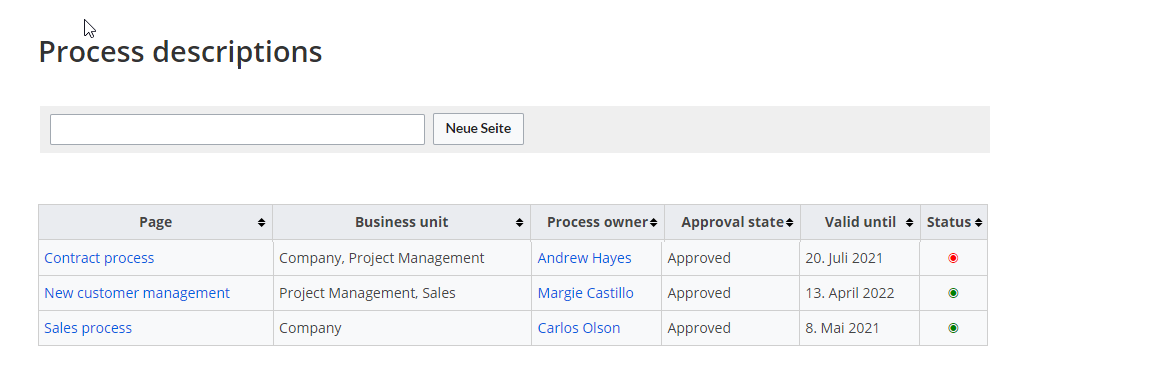The height and width of the screenshot is (388, 1160).
Task: Sort by Business unit arrow icon
Action: [x=519, y=222]
